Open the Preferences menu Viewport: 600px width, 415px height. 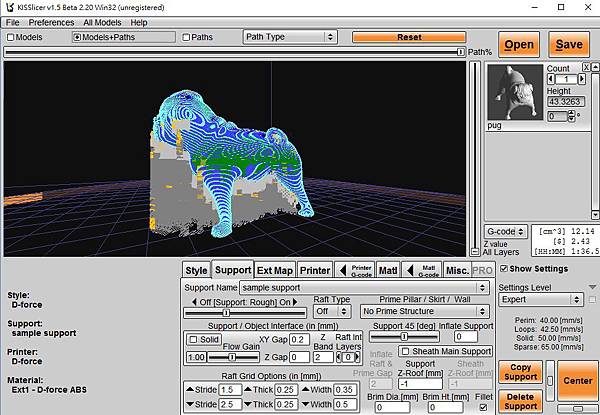coord(51,21)
